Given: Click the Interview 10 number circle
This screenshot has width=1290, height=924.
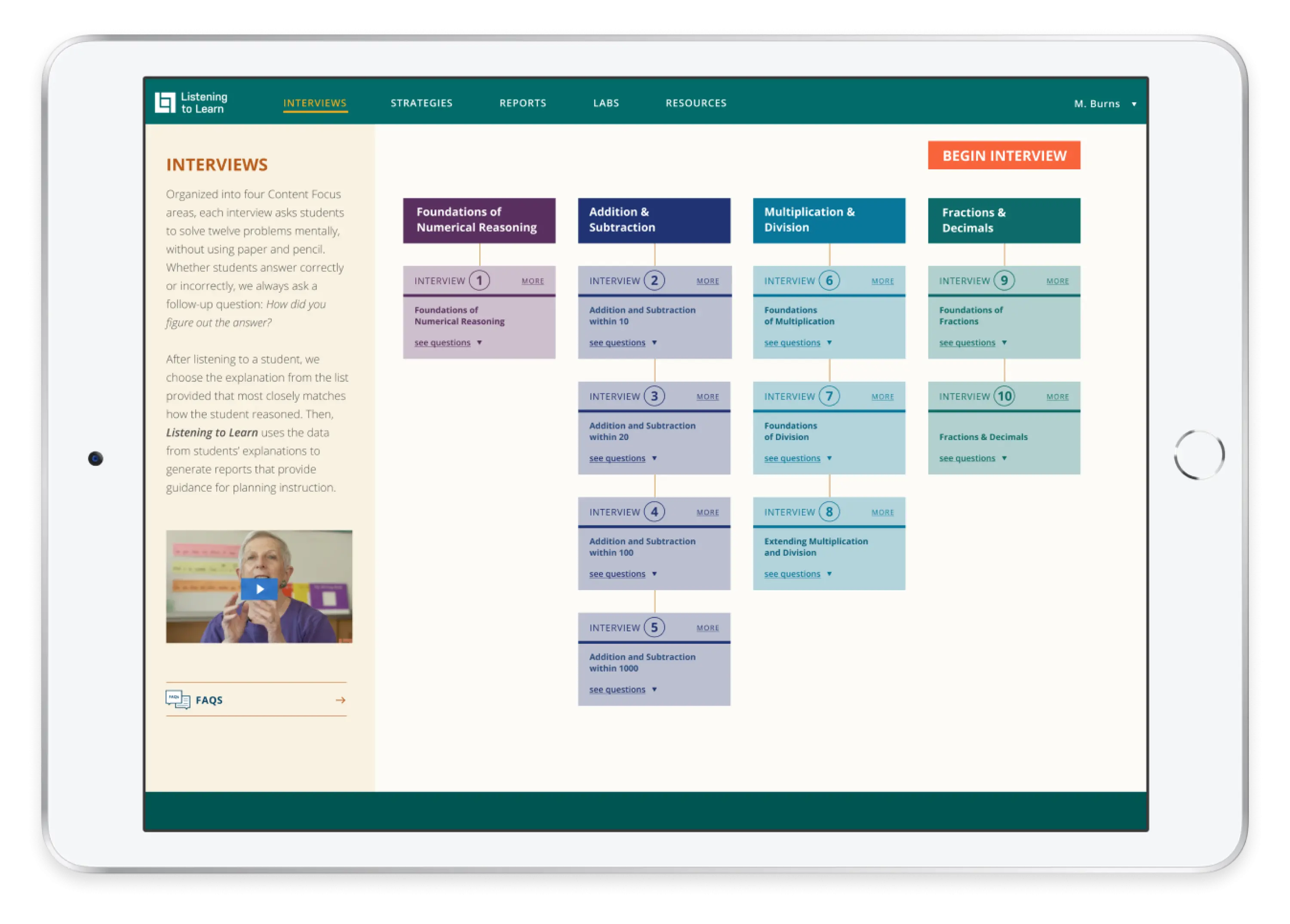Looking at the screenshot, I should click(1004, 396).
